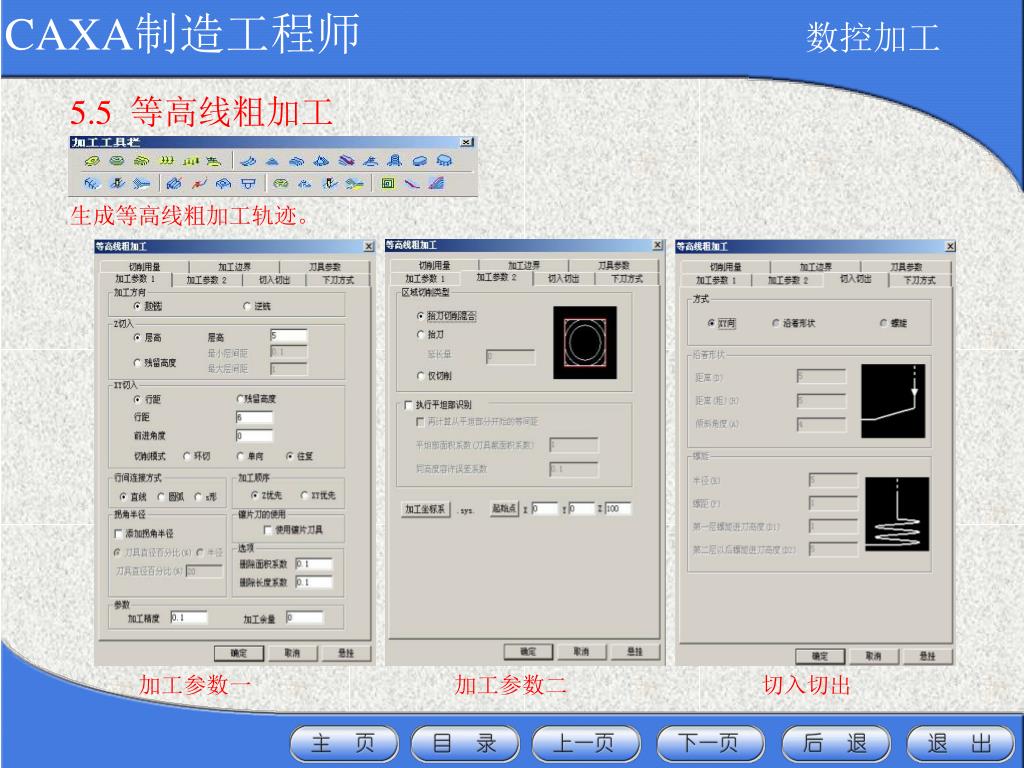Click seventh blue cylinder-shaped finishing icon, top row
Viewport: 1024px width, 768px height.
coord(394,161)
